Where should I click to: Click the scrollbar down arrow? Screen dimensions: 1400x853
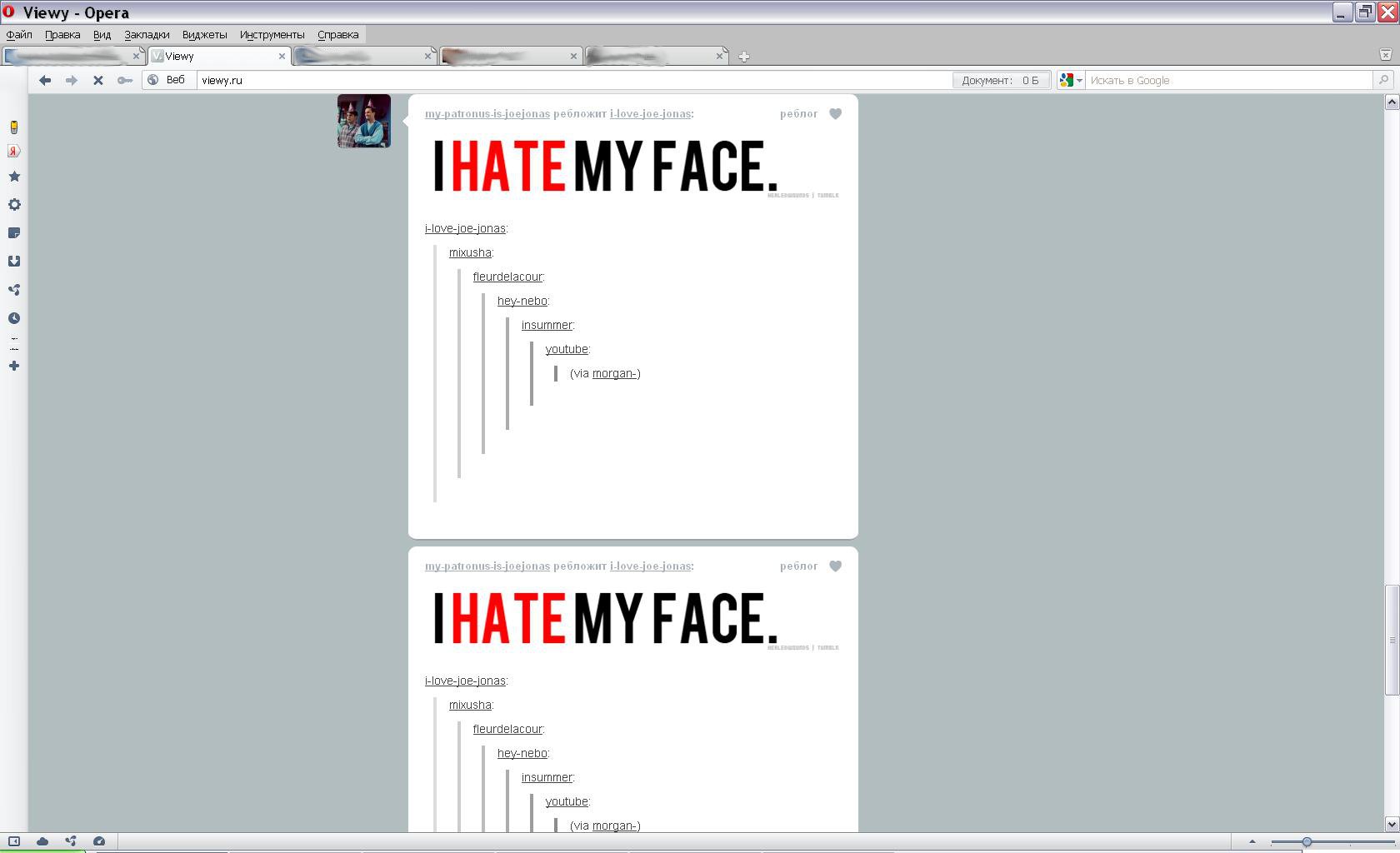1392,824
